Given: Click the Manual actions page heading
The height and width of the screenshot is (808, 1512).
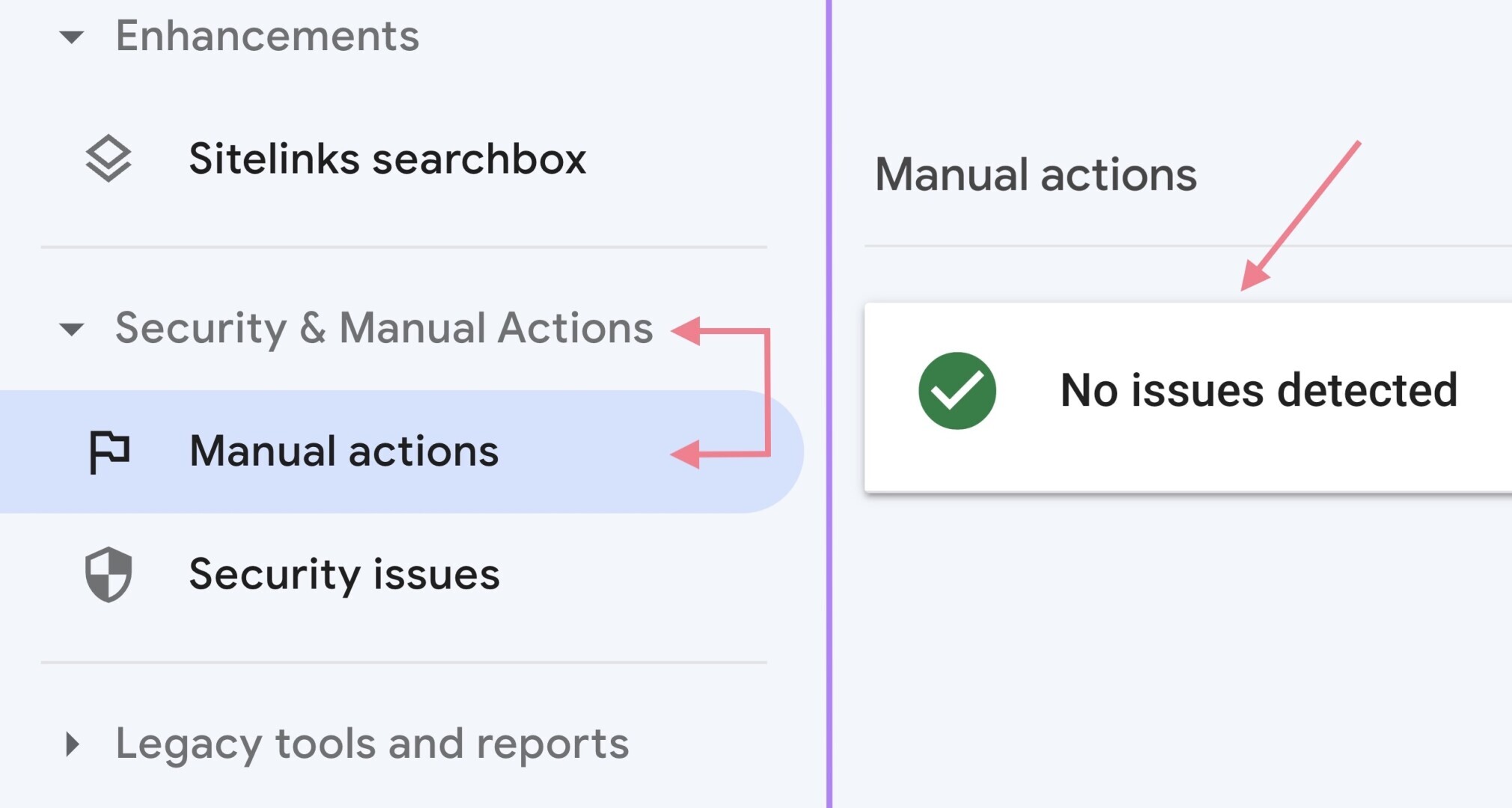Looking at the screenshot, I should (x=1036, y=174).
